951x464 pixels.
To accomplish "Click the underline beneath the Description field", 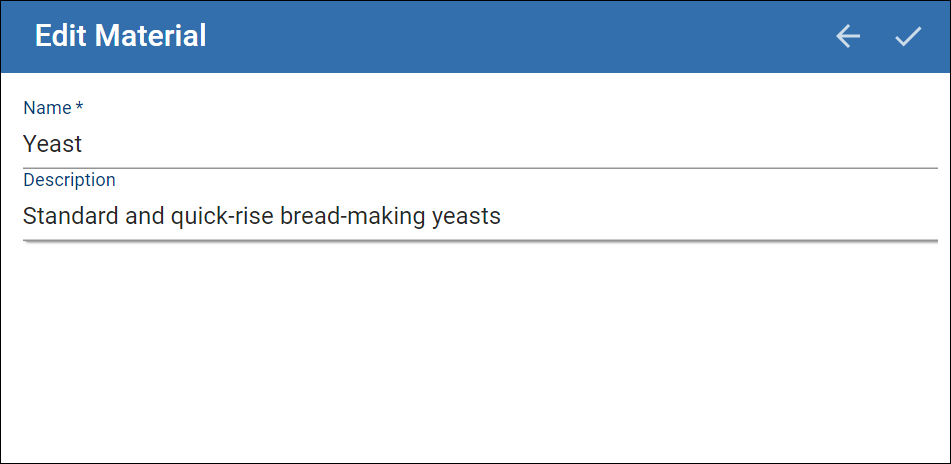I will (x=480, y=240).
